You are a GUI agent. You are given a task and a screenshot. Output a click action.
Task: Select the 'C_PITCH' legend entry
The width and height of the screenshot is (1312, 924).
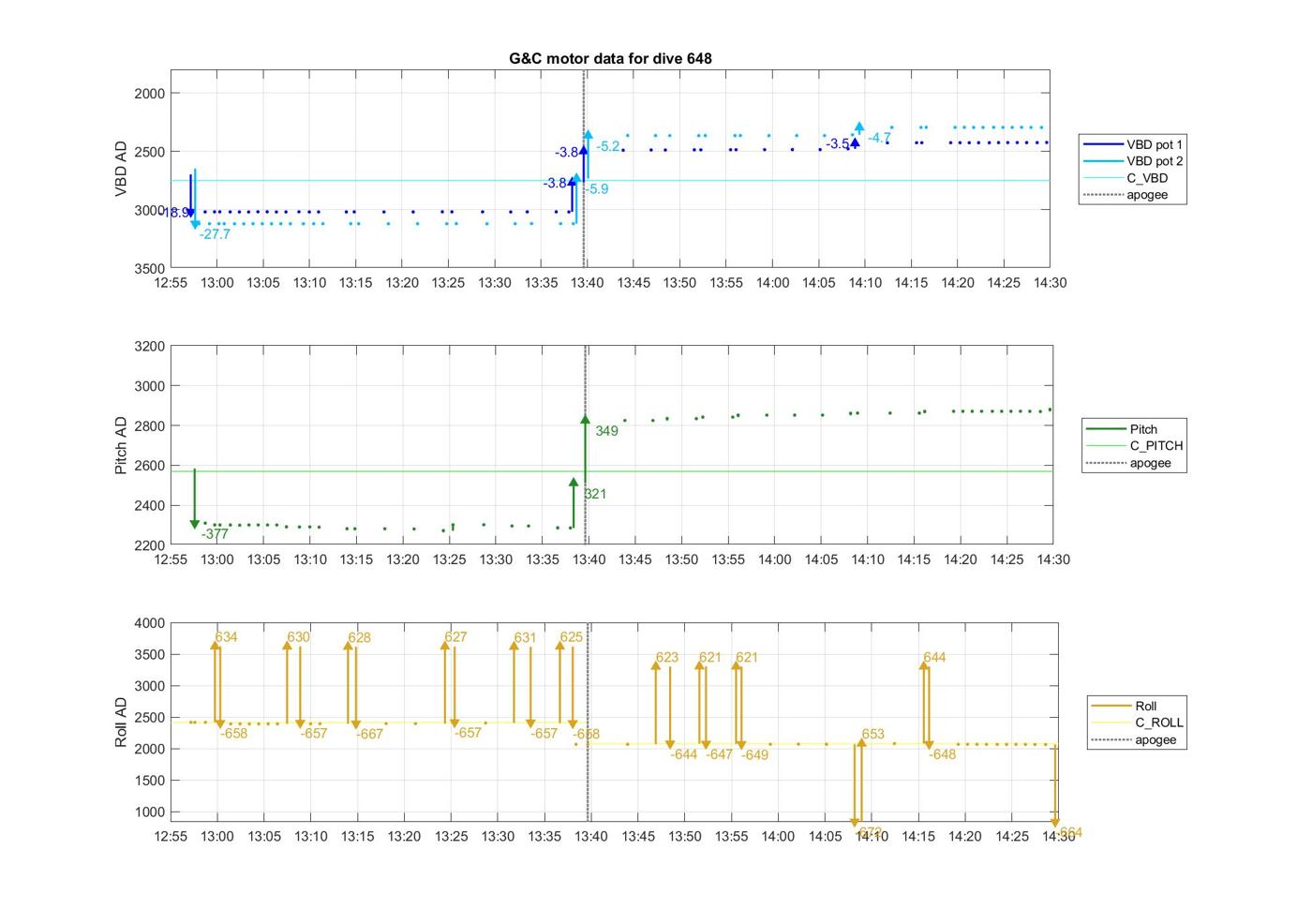1135,446
